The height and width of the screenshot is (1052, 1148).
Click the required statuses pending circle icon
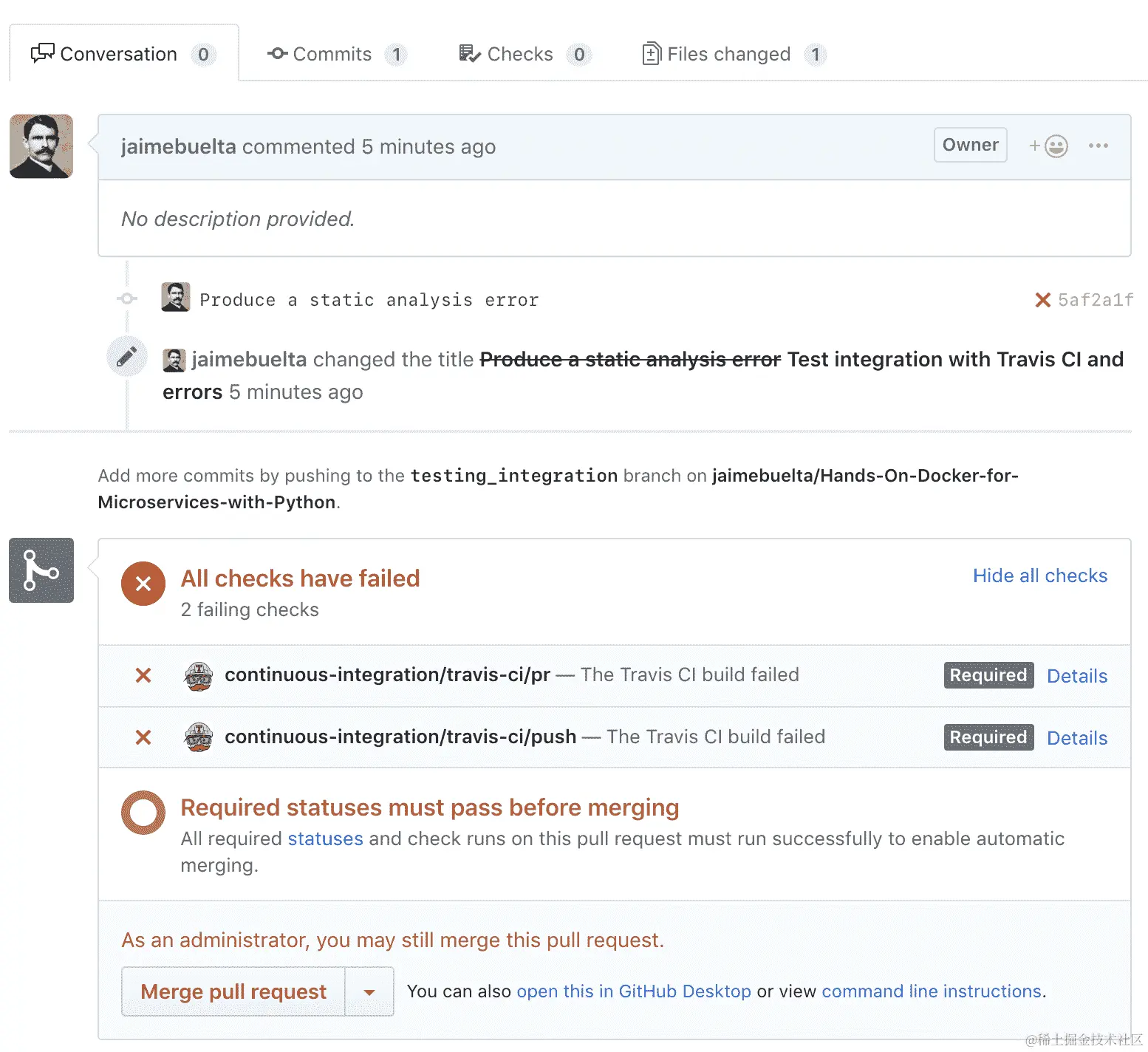coord(143,813)
